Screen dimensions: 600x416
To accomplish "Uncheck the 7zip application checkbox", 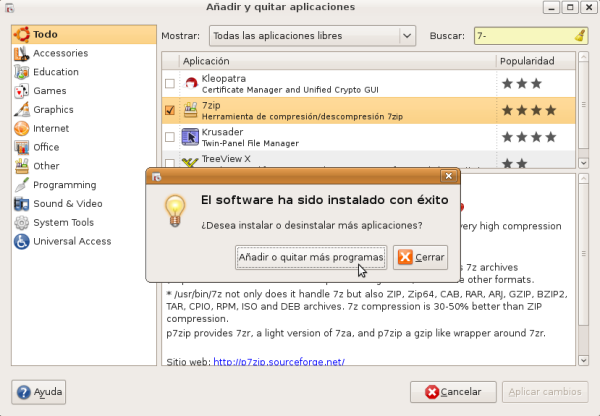I will 169,110.
